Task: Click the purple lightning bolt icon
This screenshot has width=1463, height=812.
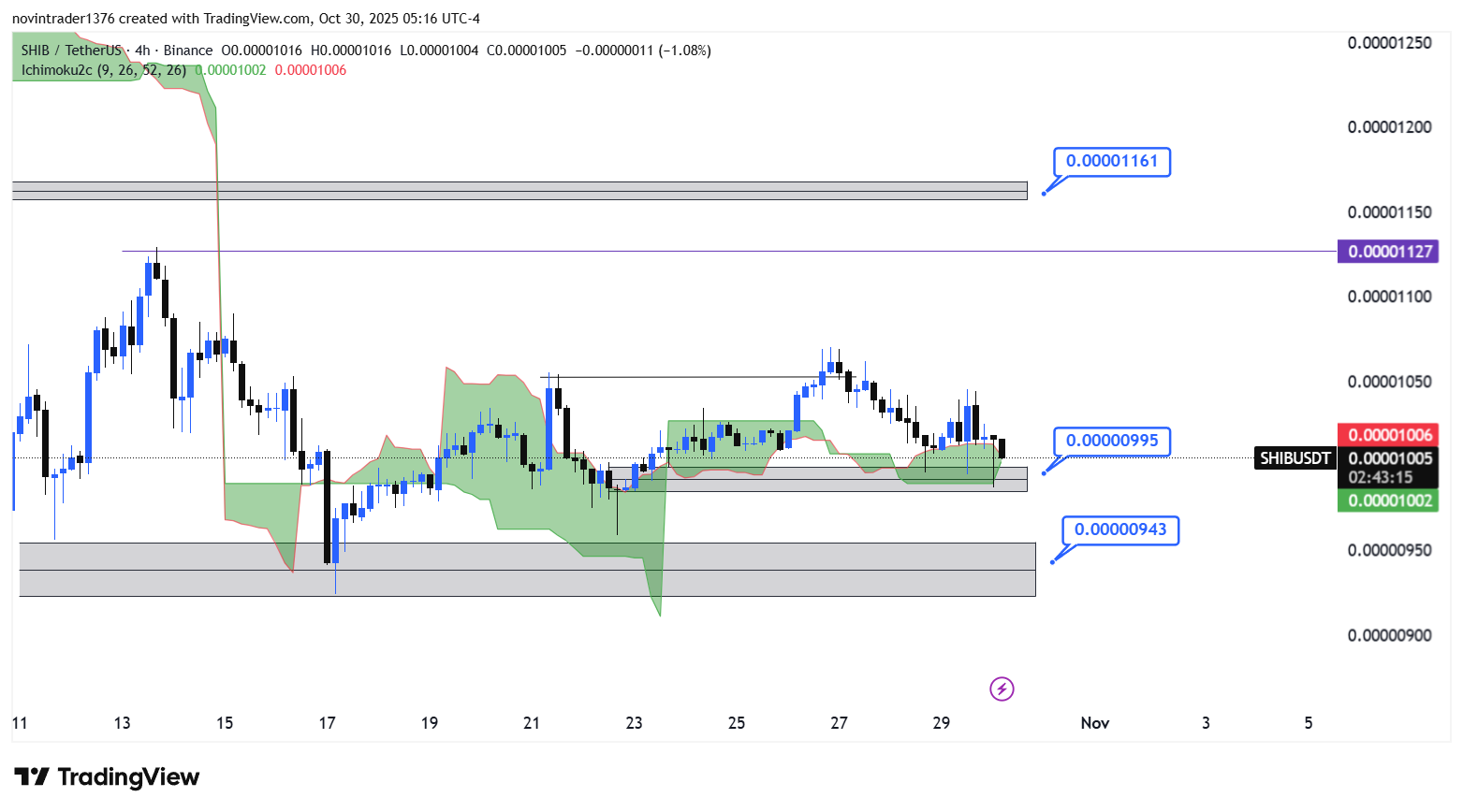Action: [1002, 689]
